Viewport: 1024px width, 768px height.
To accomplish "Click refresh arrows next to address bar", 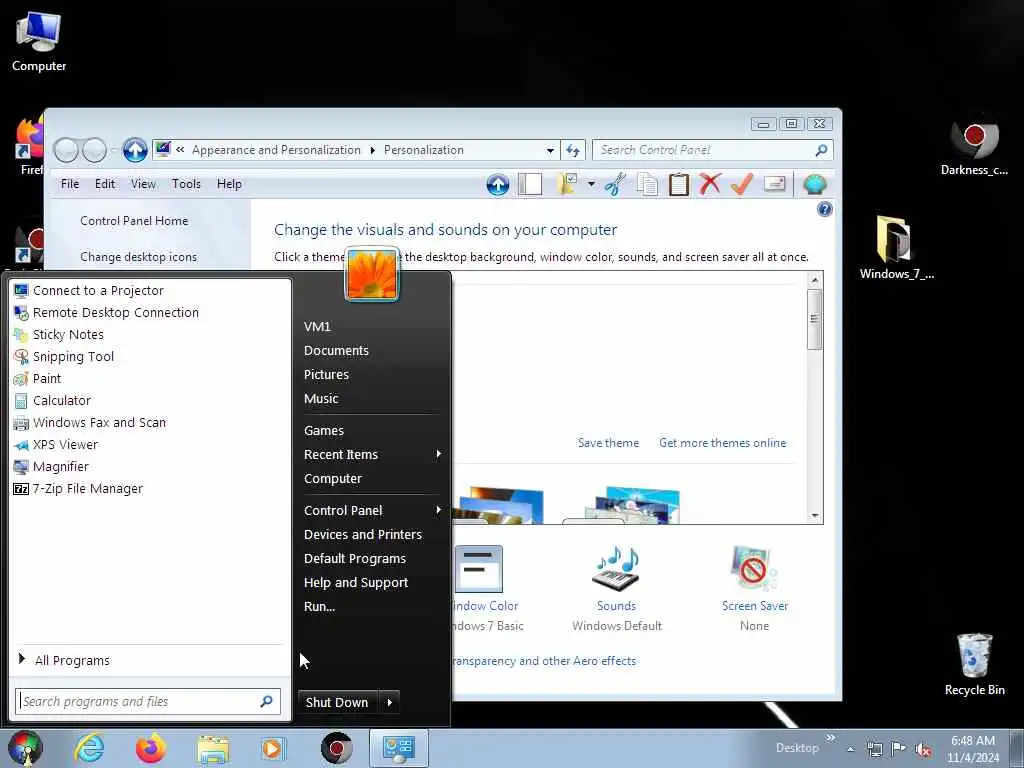I will (x=573, y=150).
